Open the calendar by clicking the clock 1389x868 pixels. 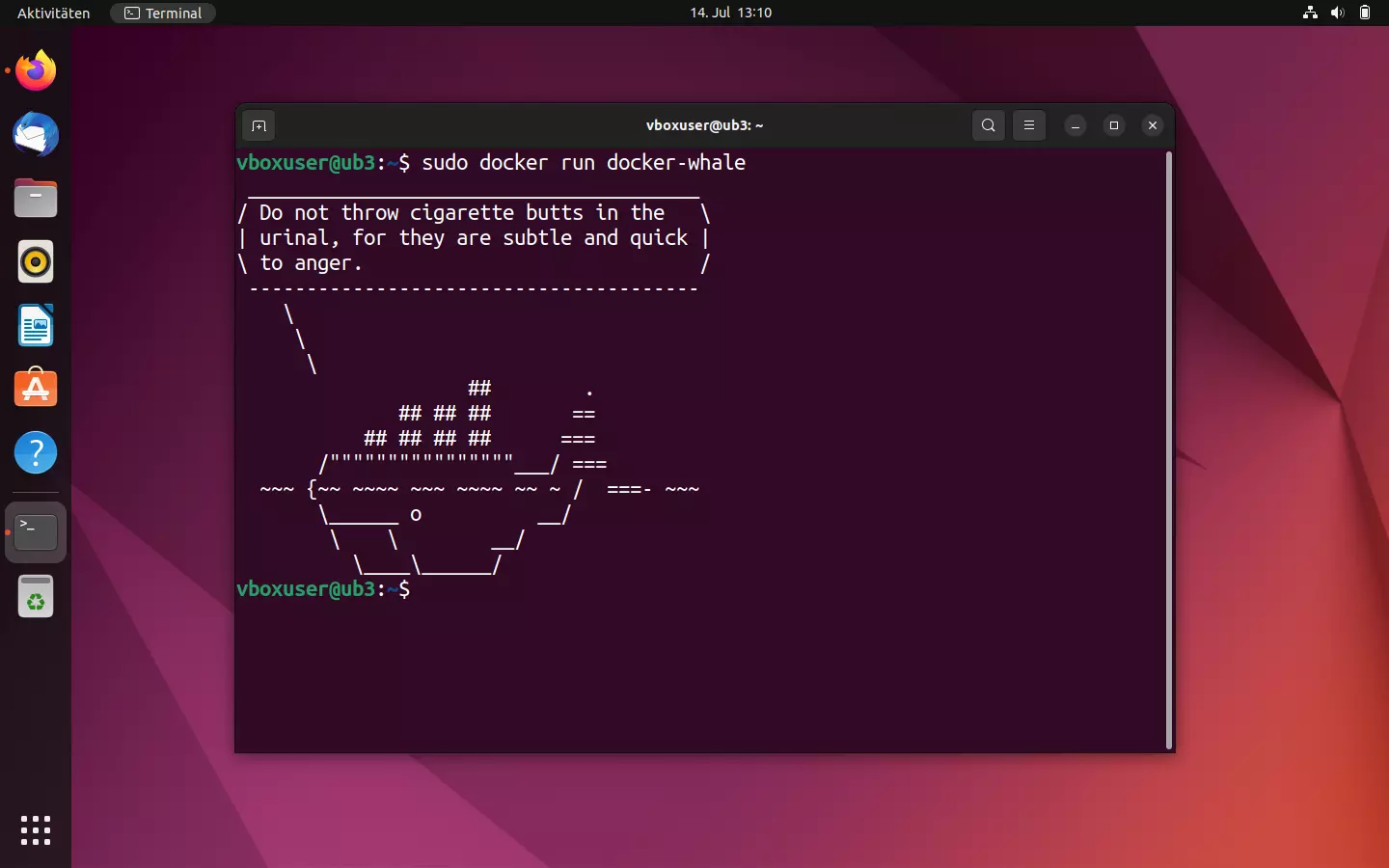click(x=730, y=13)
